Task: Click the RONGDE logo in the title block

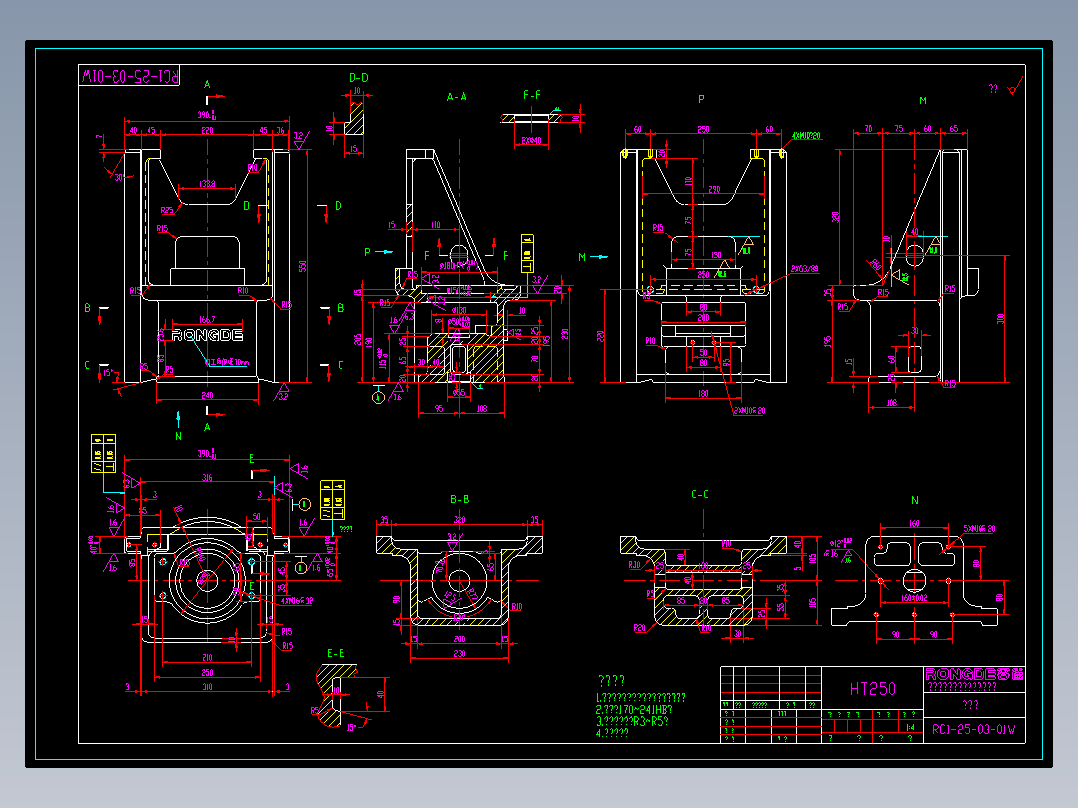Action: [x=975, y=674]
